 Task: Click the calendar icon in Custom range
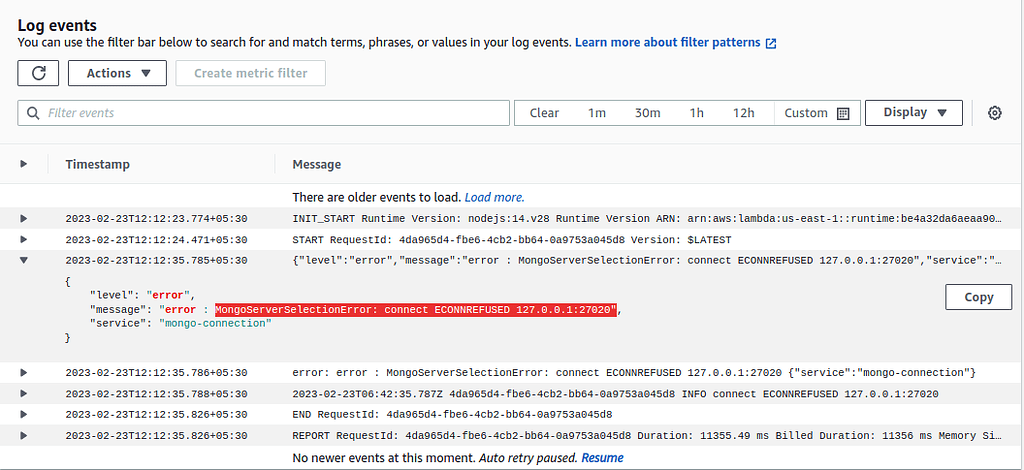[843, 113]
